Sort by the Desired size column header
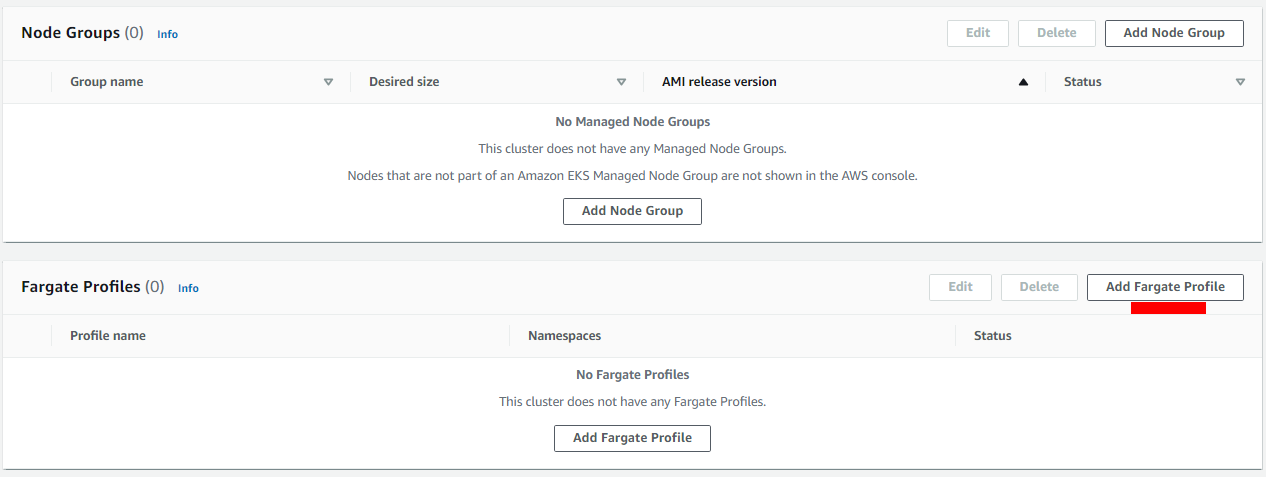Image resolution: width=1266 pixels, height=477 pixels. pyautogui.click(x=404, y=82)
